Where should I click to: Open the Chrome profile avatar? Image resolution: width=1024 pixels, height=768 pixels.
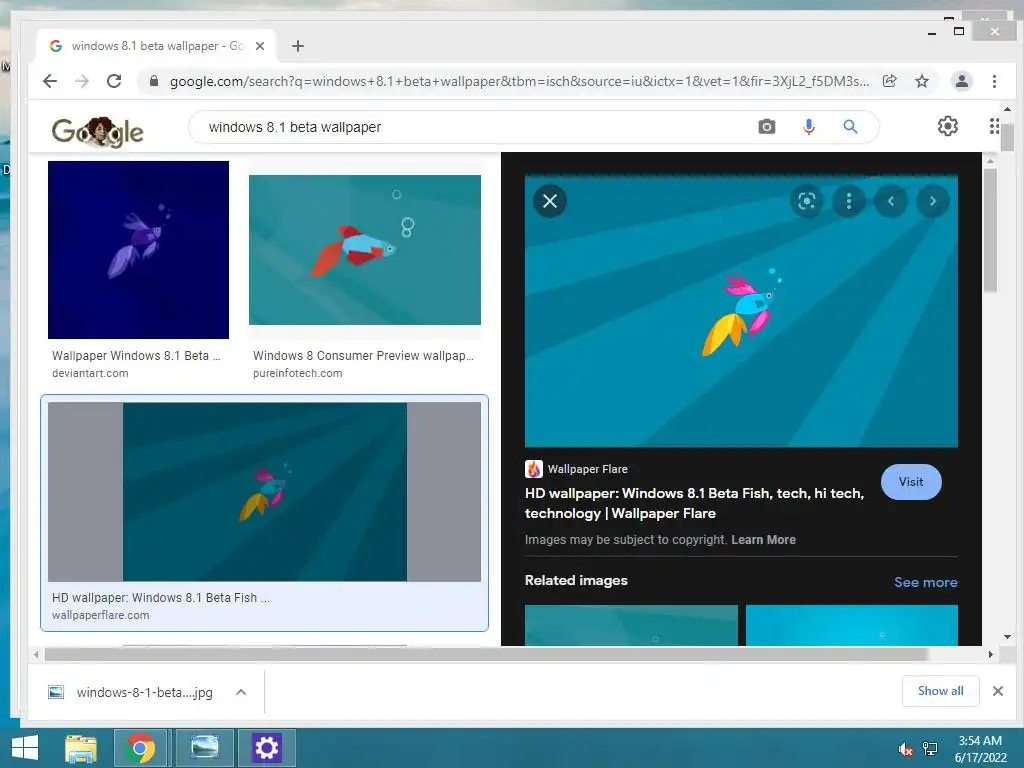(x=961, y=81)
